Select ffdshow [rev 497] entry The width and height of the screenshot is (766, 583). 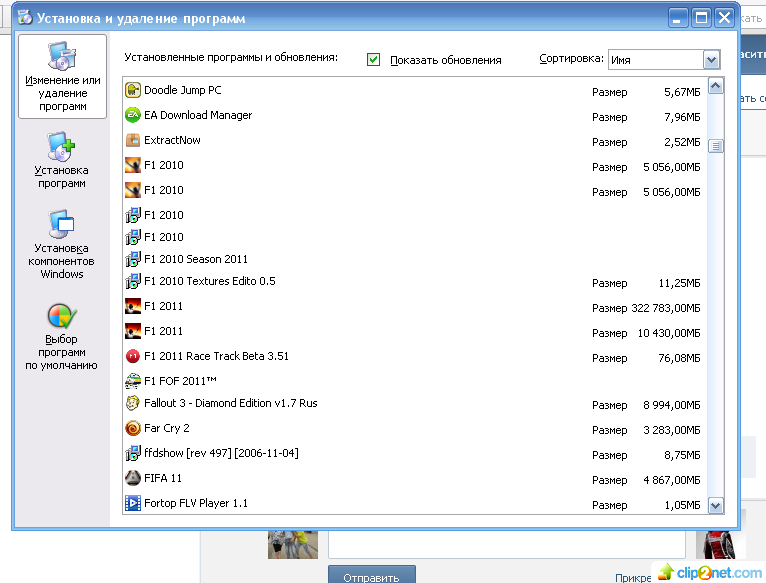(x=414, y=453)
